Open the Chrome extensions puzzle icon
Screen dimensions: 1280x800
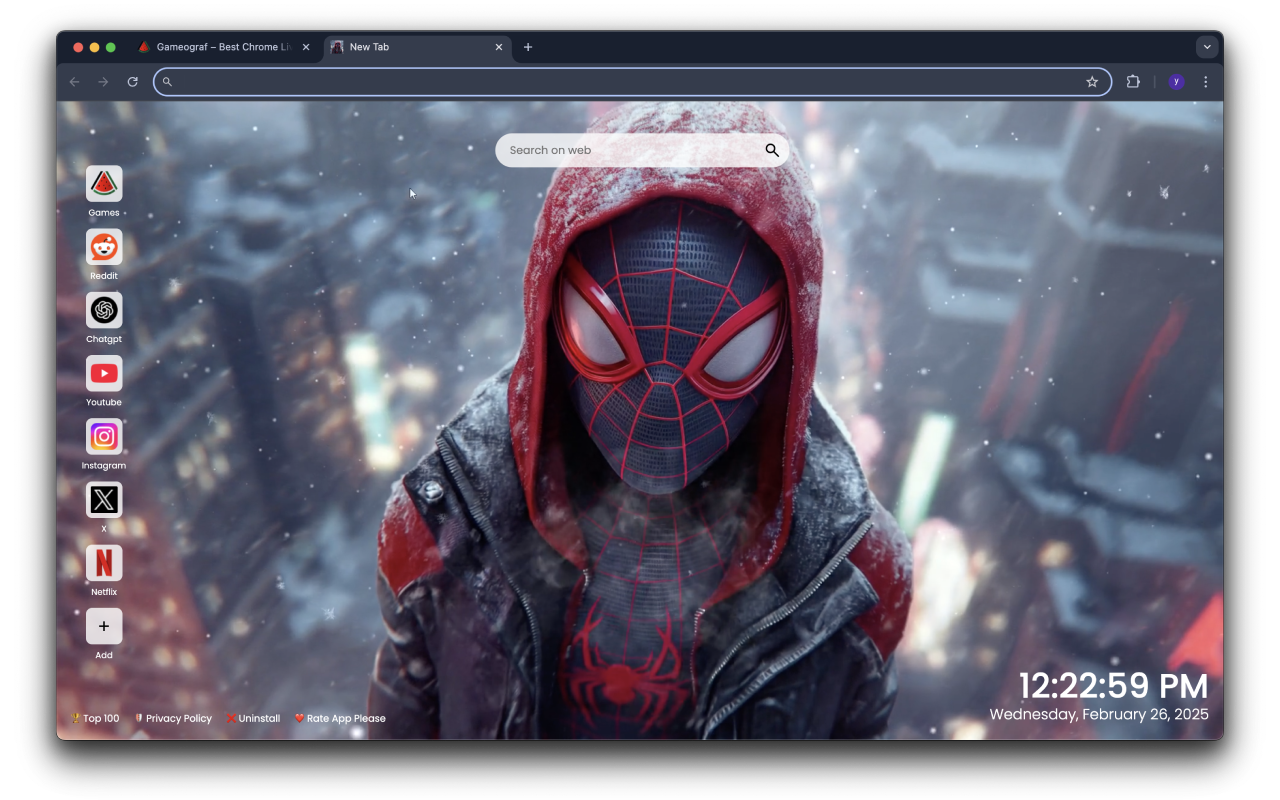[1133, 81]
